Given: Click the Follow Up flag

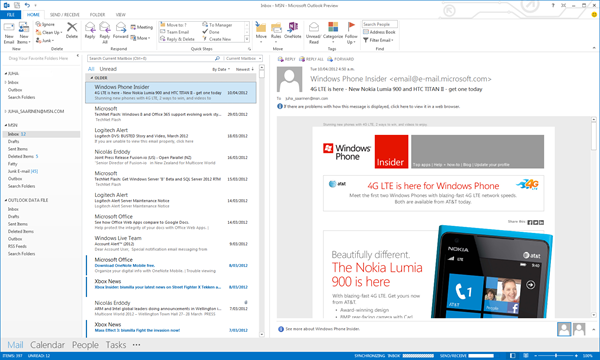Looking at the screenshot, I should pyautogui.click(x=351, y=27).
